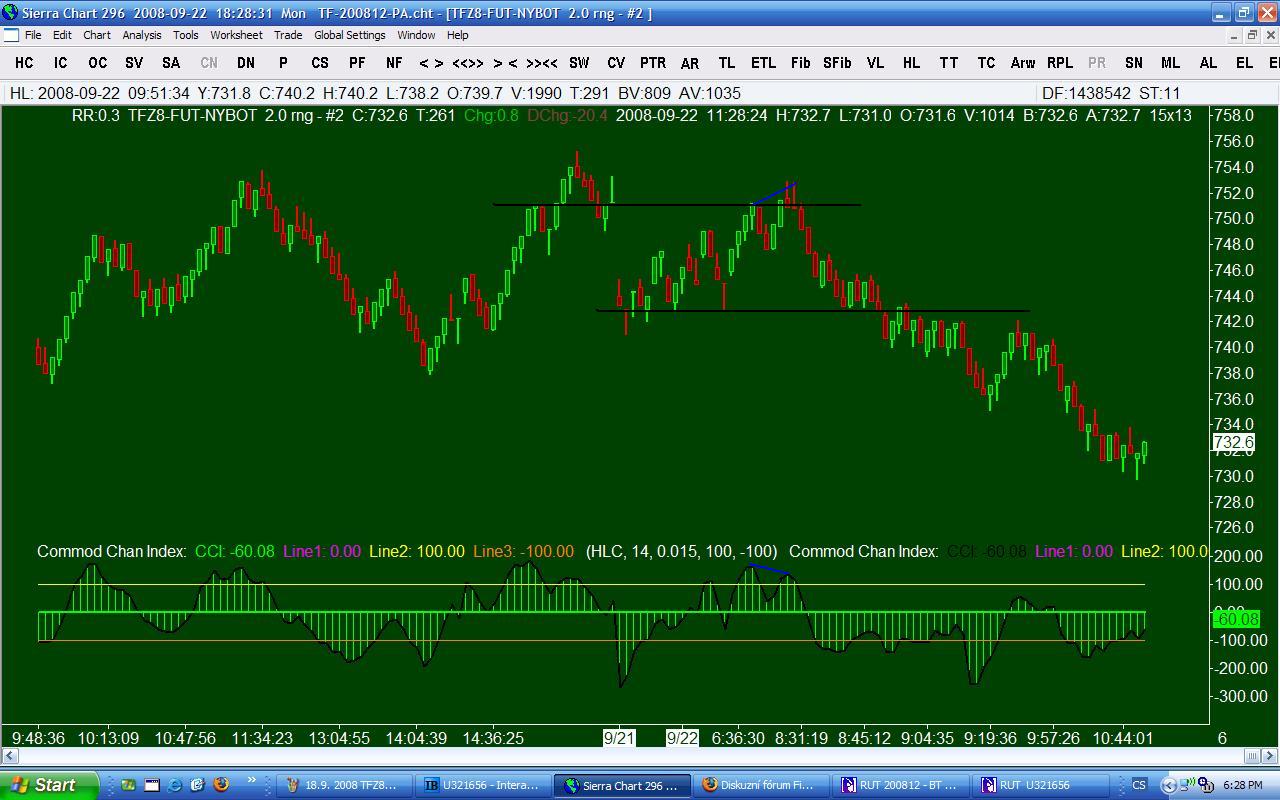
Task: Click the SFib toolbar button
Action: pyautogui.click(x=837, y=62)
